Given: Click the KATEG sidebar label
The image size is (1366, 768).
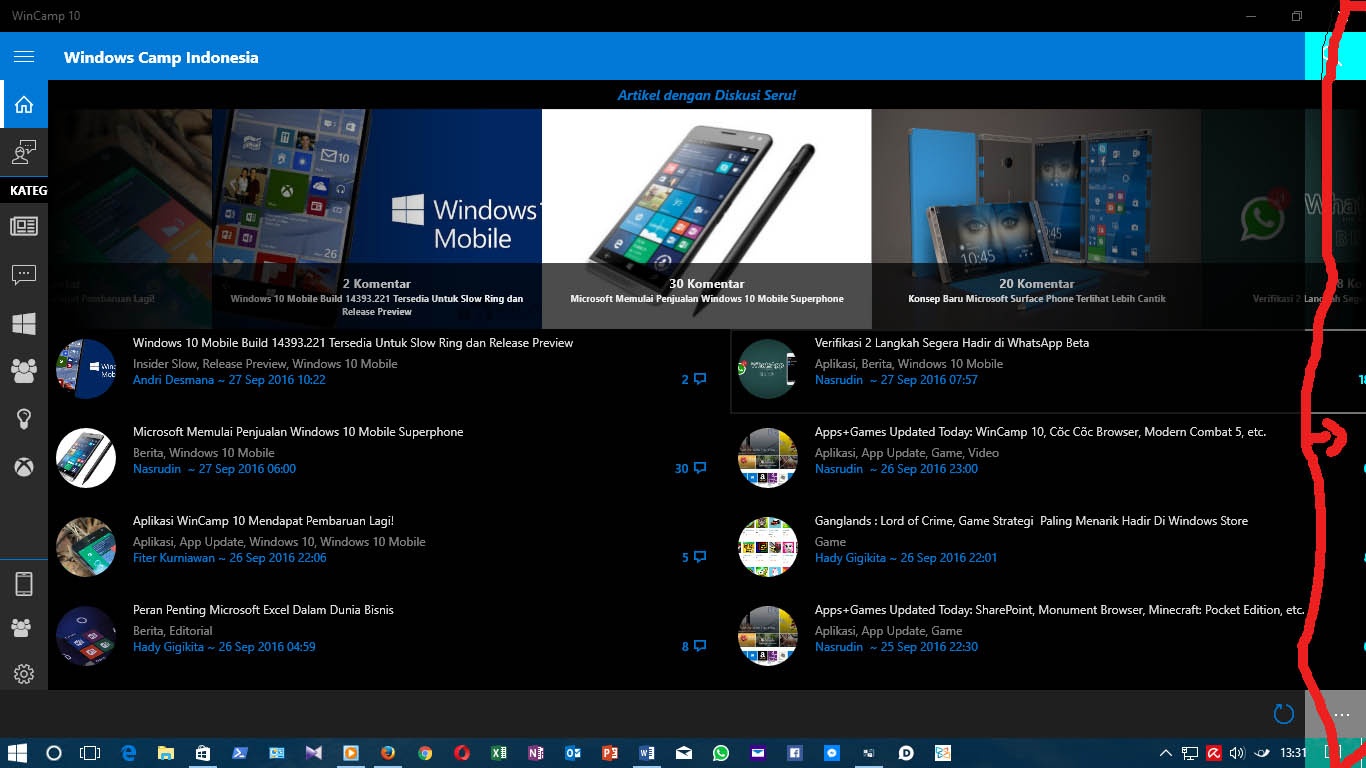Looking at the screenshot, I should pos(28,190).
